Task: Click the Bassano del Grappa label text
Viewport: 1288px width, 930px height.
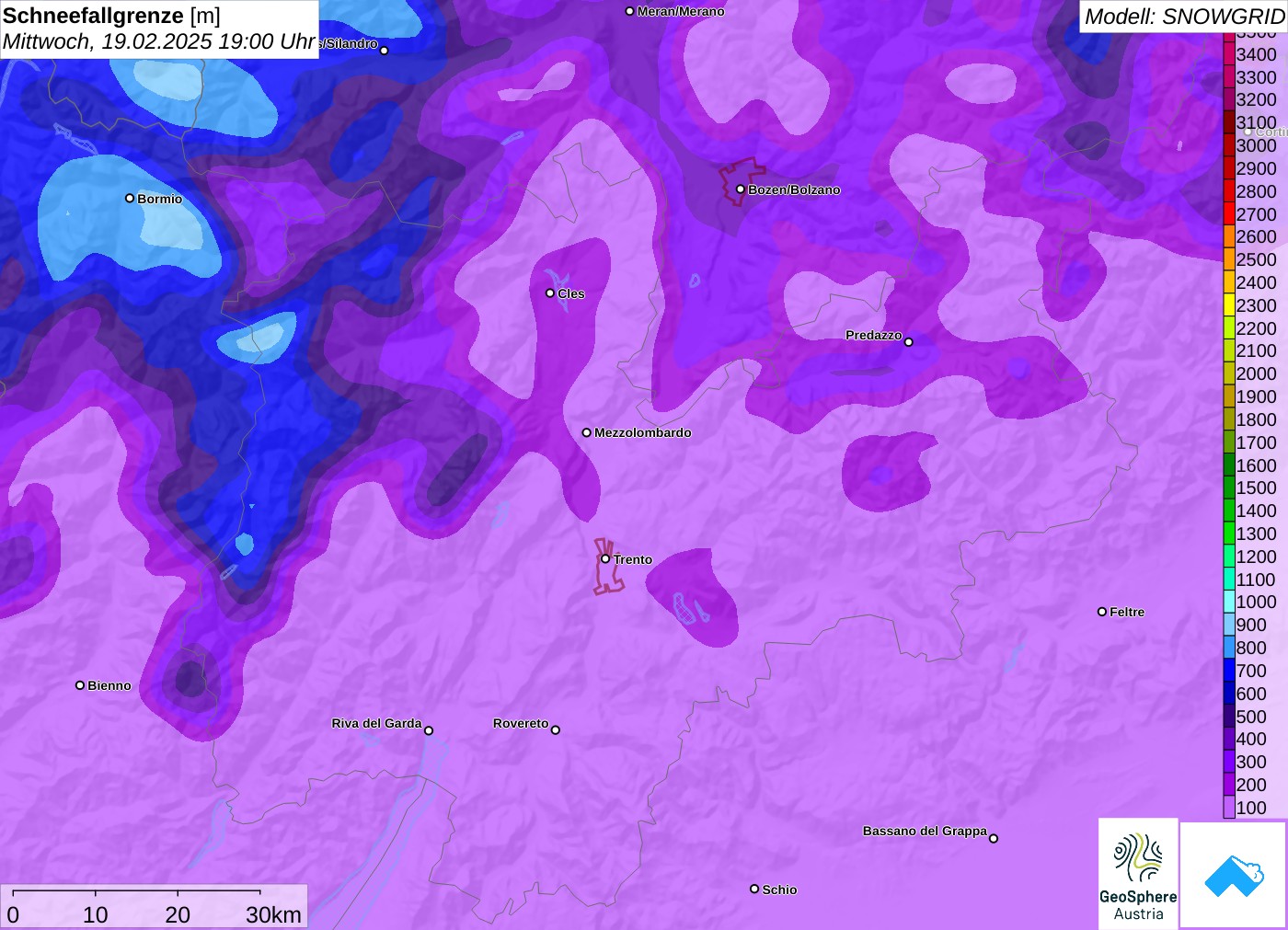Action: [925, 831]
